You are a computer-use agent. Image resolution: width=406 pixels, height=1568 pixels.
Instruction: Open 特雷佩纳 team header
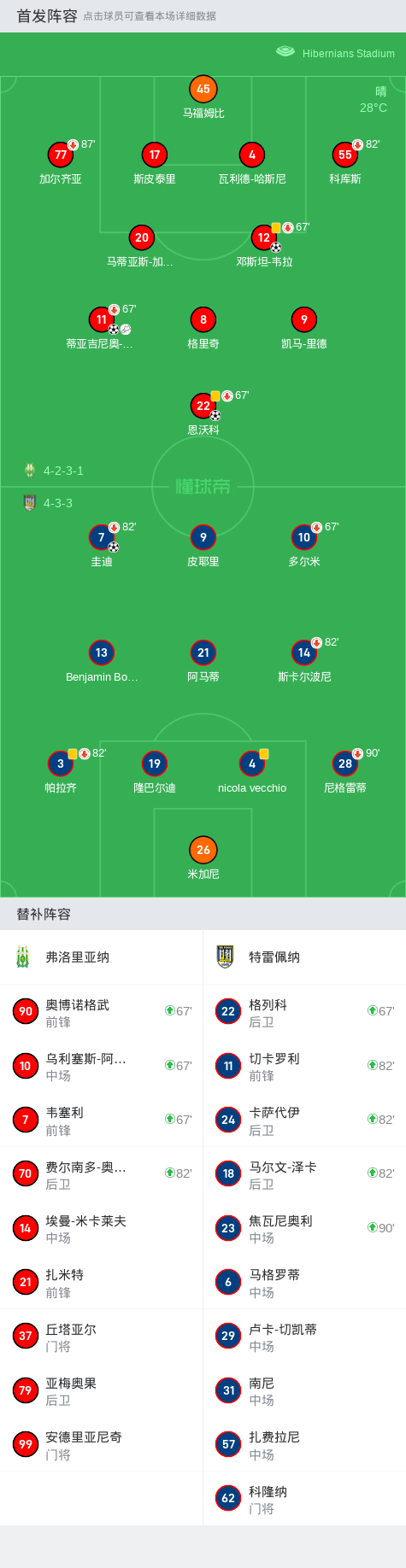(304, 957)
